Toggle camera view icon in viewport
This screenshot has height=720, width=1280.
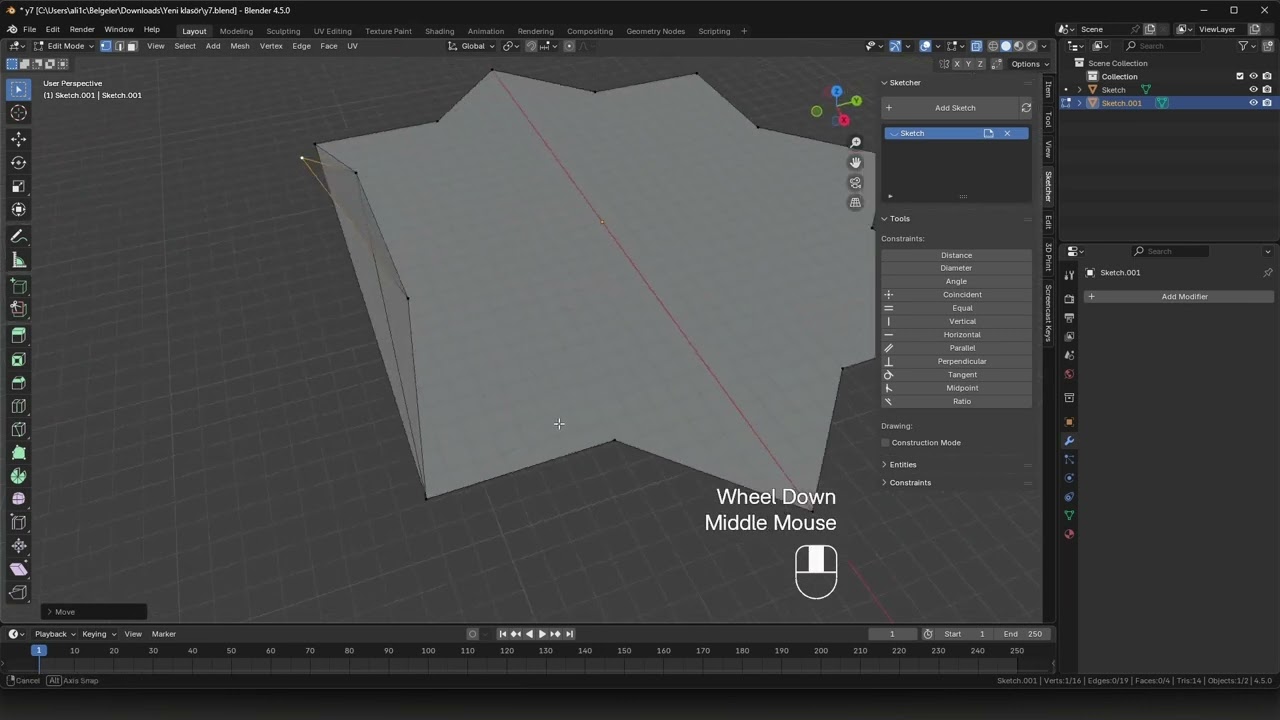(x=855, y=182)
